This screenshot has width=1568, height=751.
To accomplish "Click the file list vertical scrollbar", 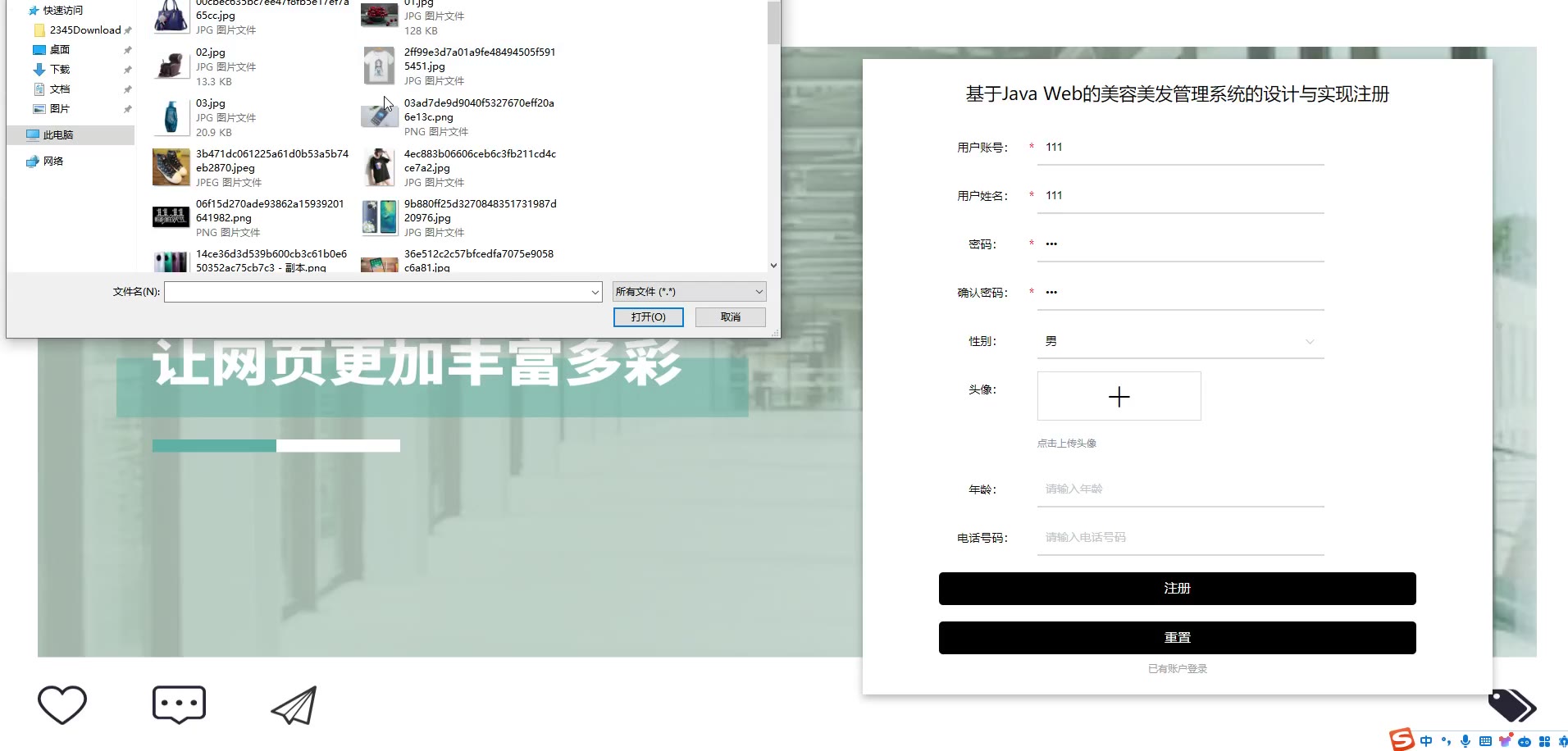I will (773, 22).
